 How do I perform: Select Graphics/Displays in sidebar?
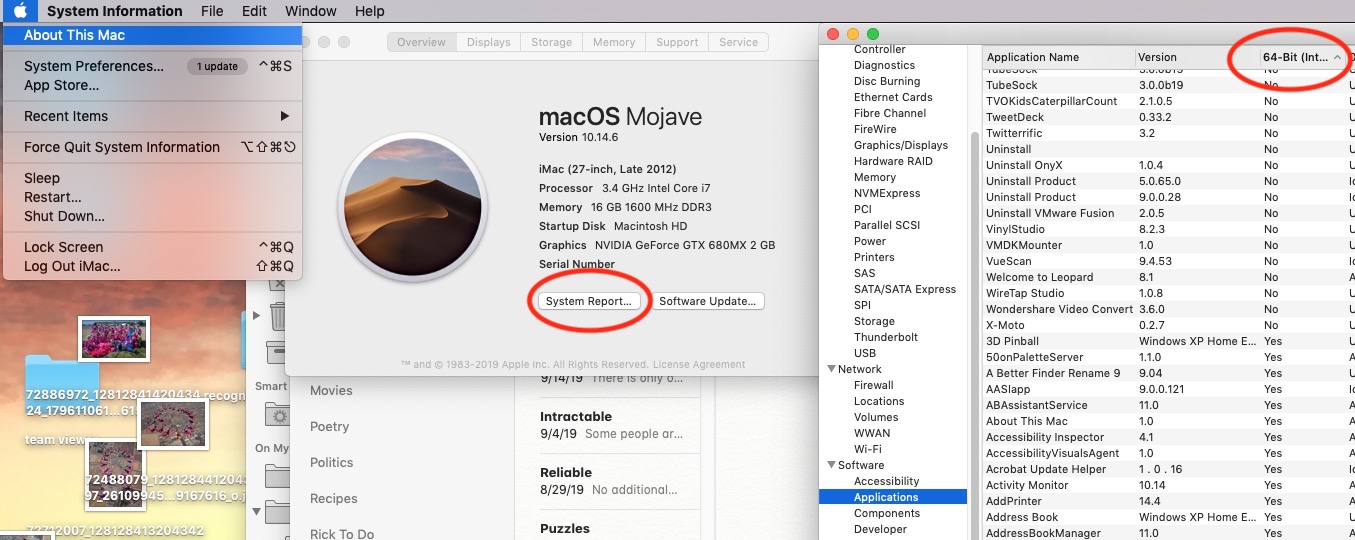(901, 145)
